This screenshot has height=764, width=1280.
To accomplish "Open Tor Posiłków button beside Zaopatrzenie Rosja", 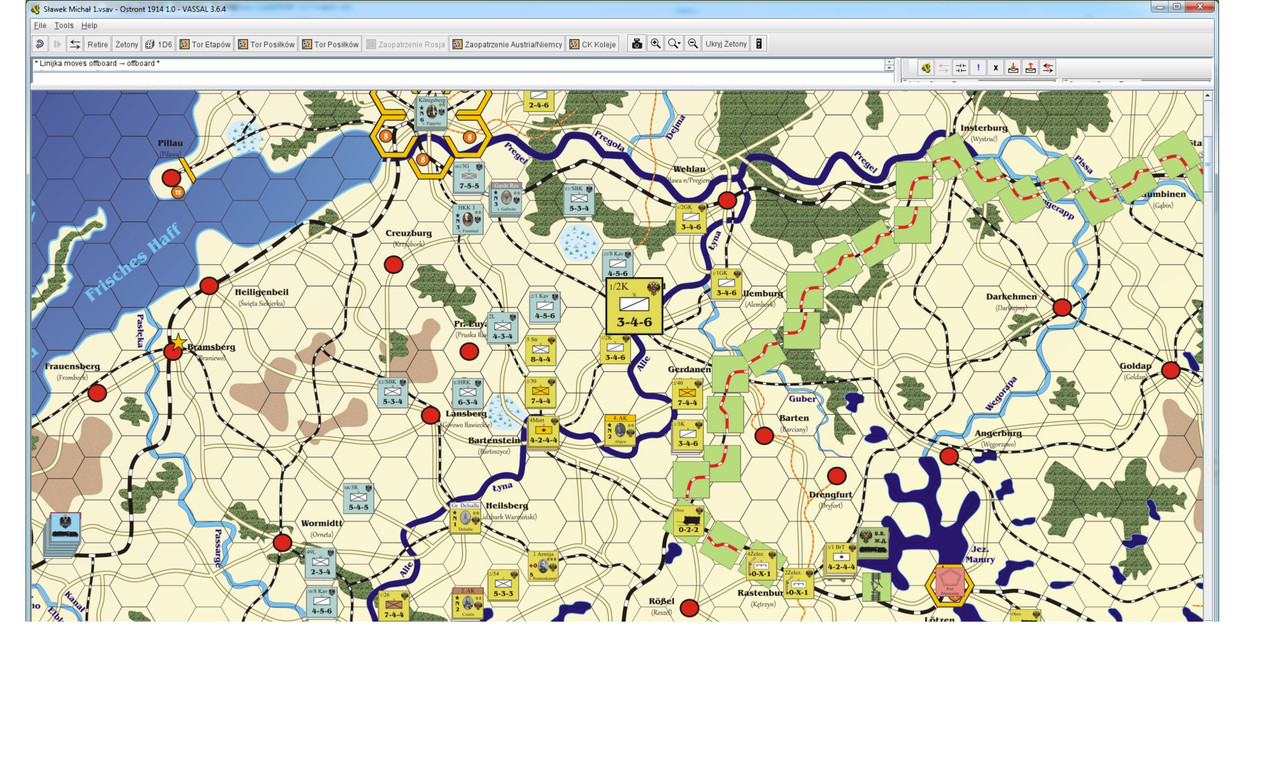I will (330, 44).
